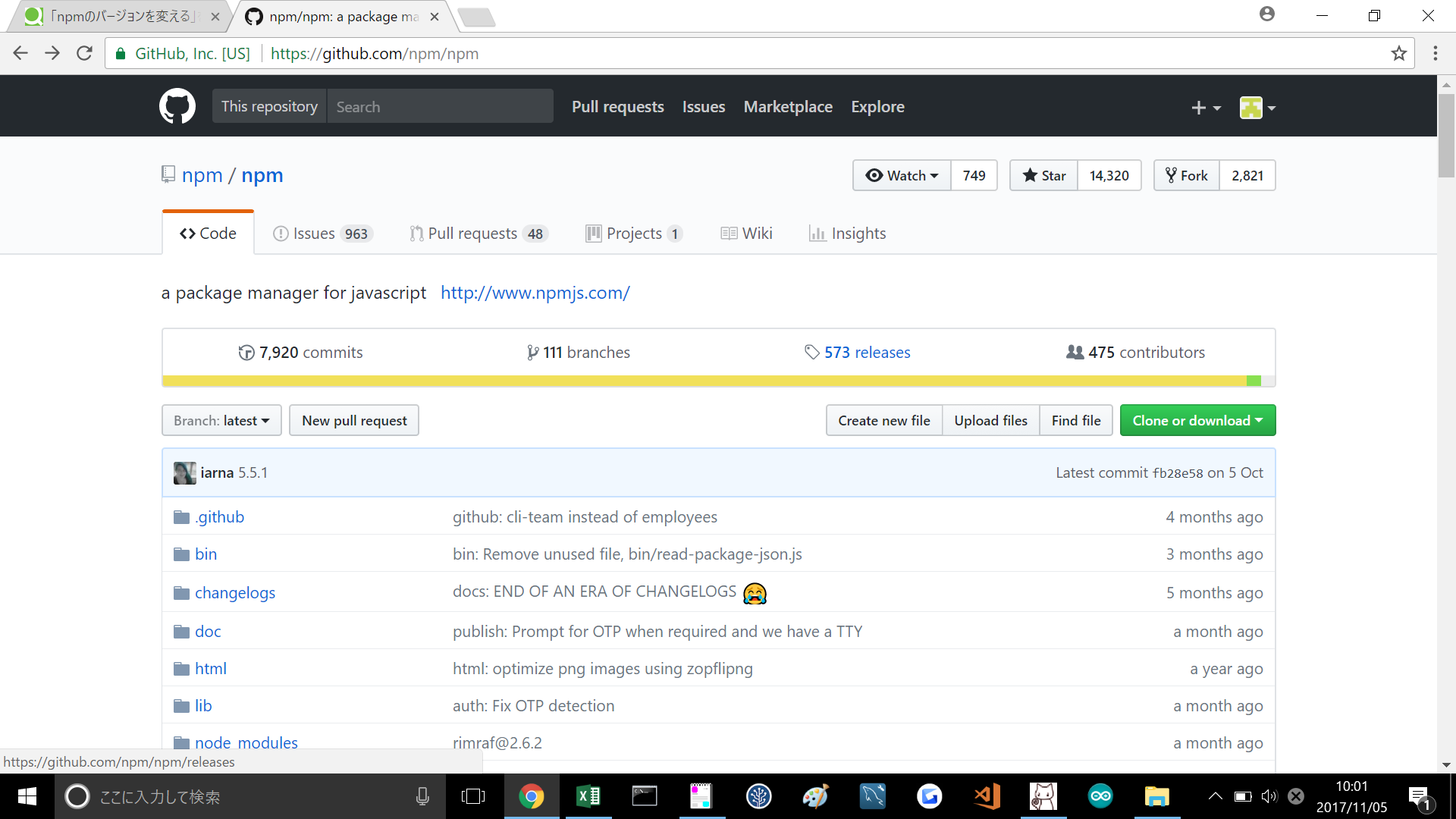
Task: Click the commits history icon
Action: click(246, 351)
